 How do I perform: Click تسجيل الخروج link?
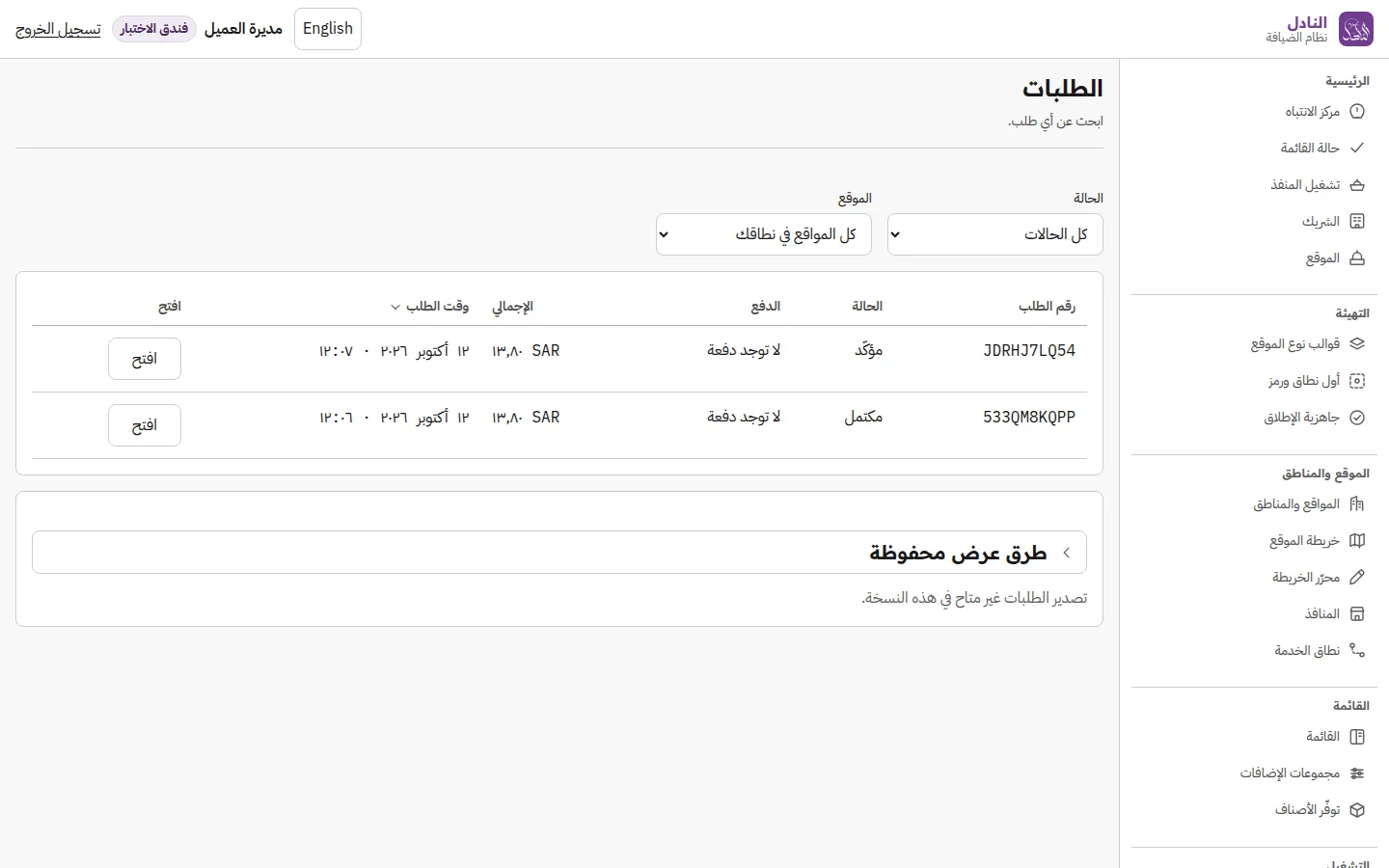pos(58,29)
